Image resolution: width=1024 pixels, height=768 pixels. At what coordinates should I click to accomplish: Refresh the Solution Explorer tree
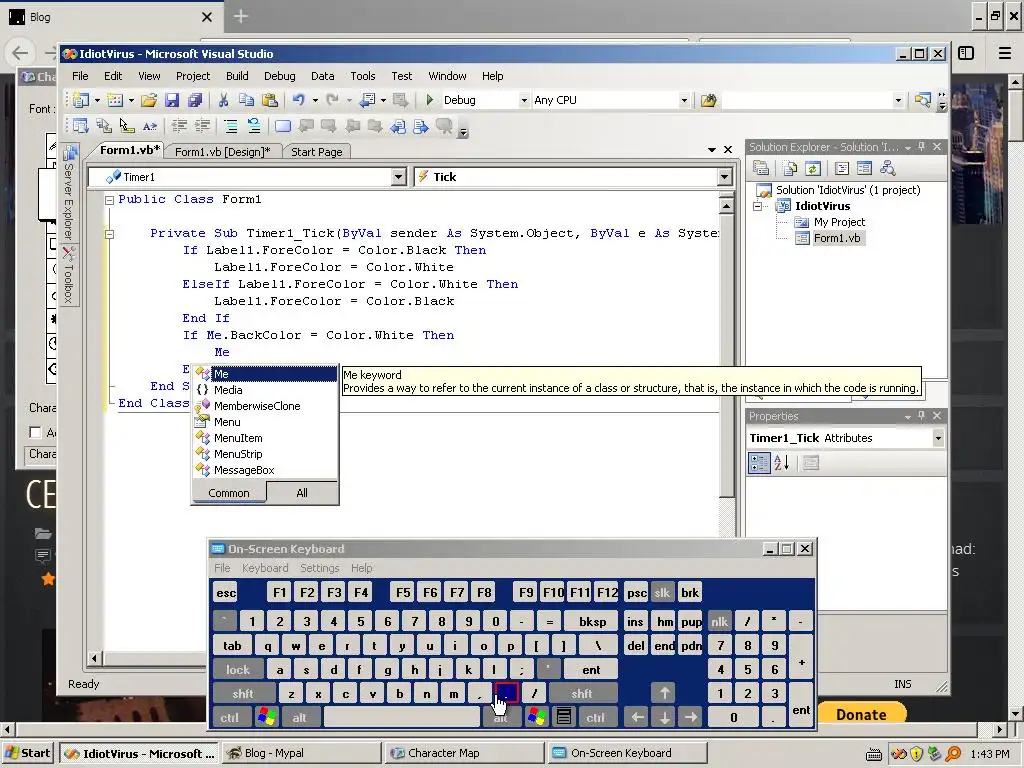(x=812, y=168)
